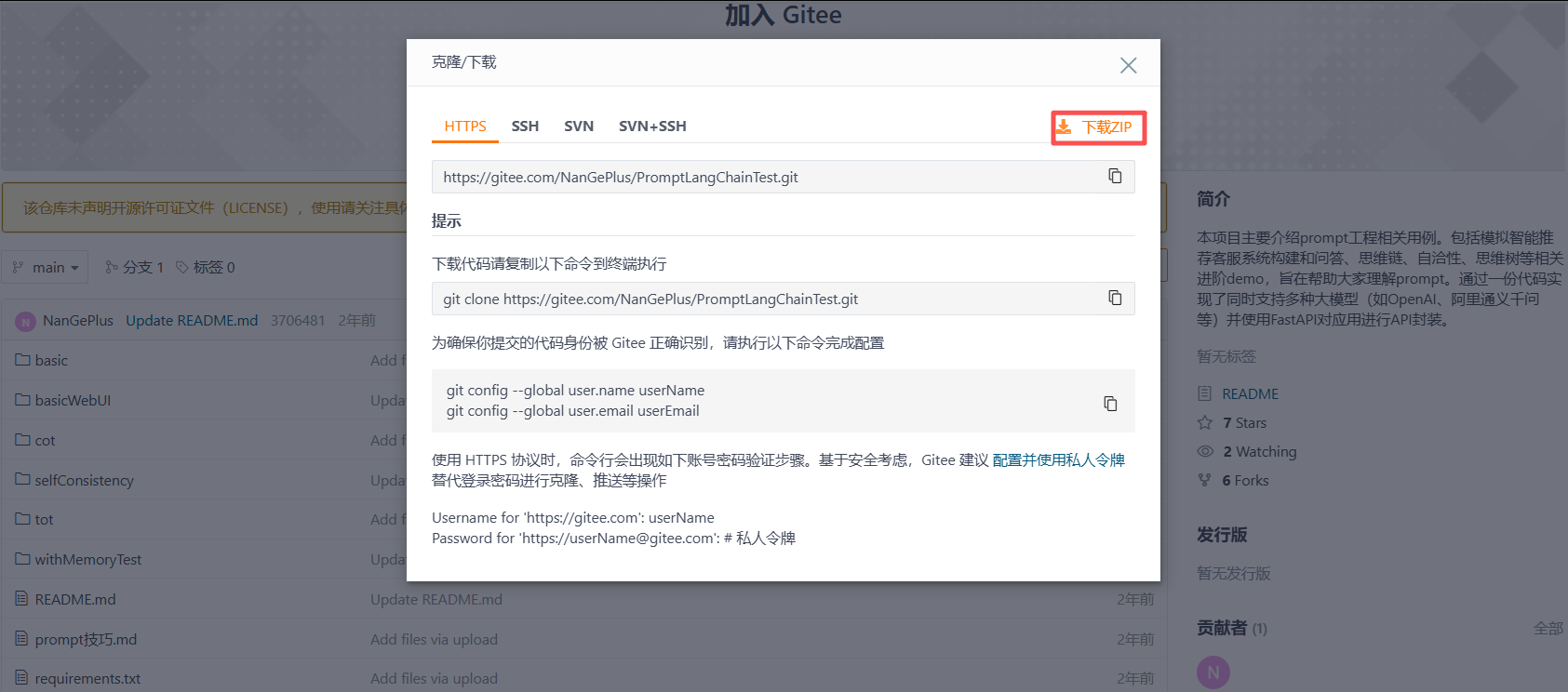Open the basic folder

(51, 361)
